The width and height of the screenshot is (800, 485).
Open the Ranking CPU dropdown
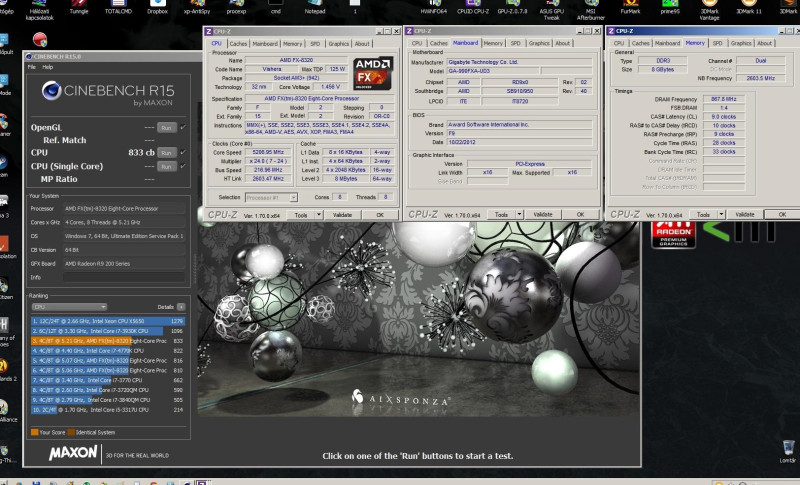click(69, 307)
